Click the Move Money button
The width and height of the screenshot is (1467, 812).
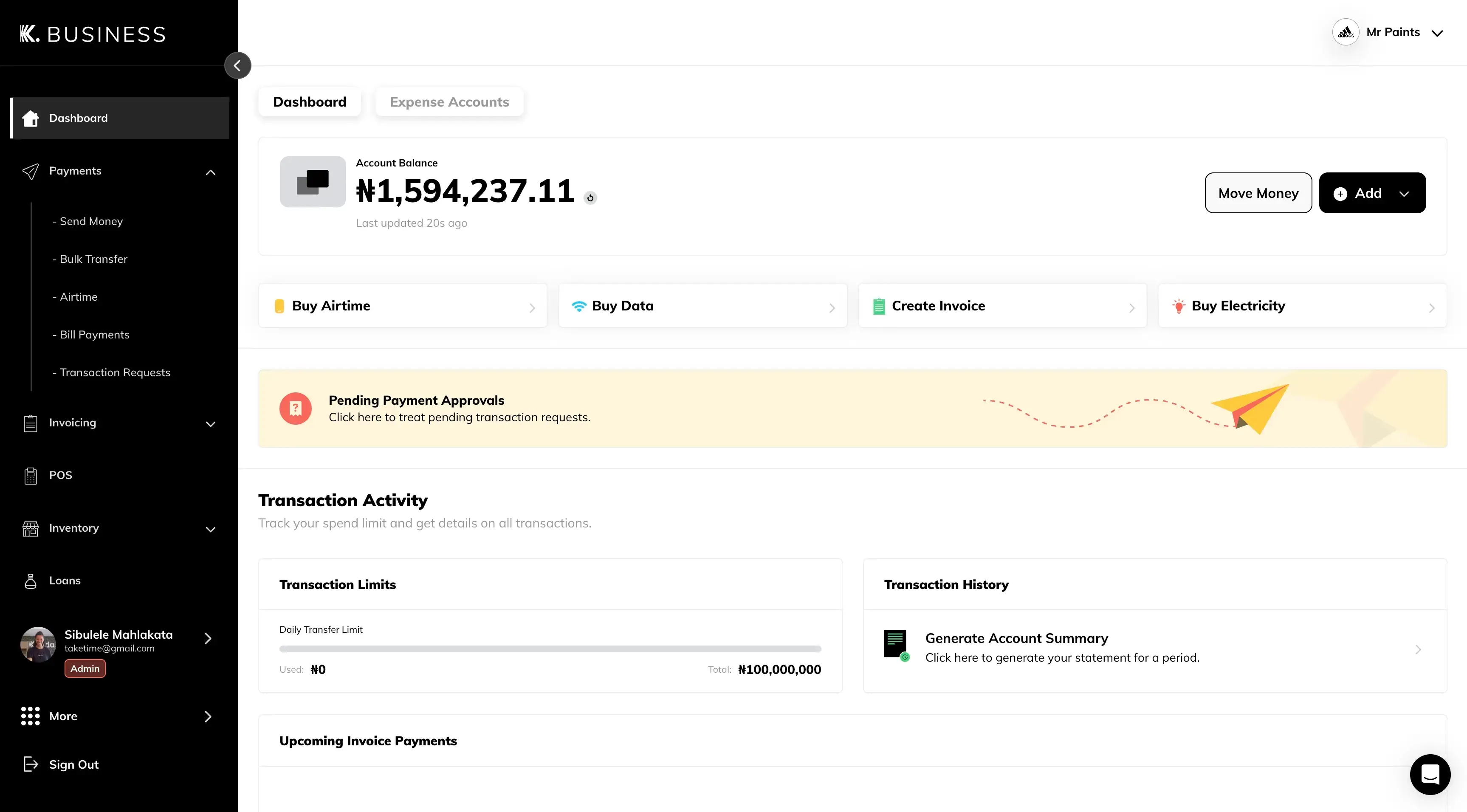pos(1258,193)
